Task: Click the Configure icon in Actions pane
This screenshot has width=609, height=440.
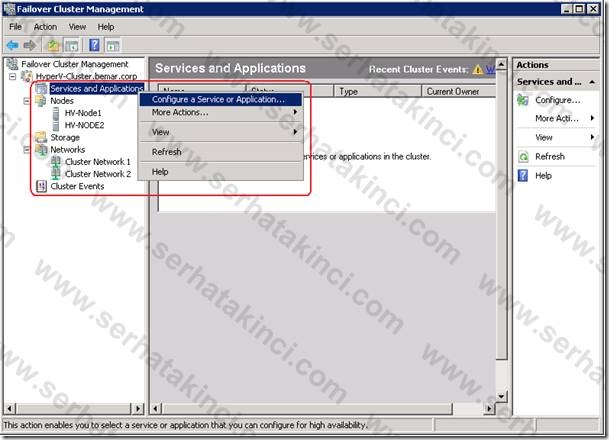Action: (523, 100)
